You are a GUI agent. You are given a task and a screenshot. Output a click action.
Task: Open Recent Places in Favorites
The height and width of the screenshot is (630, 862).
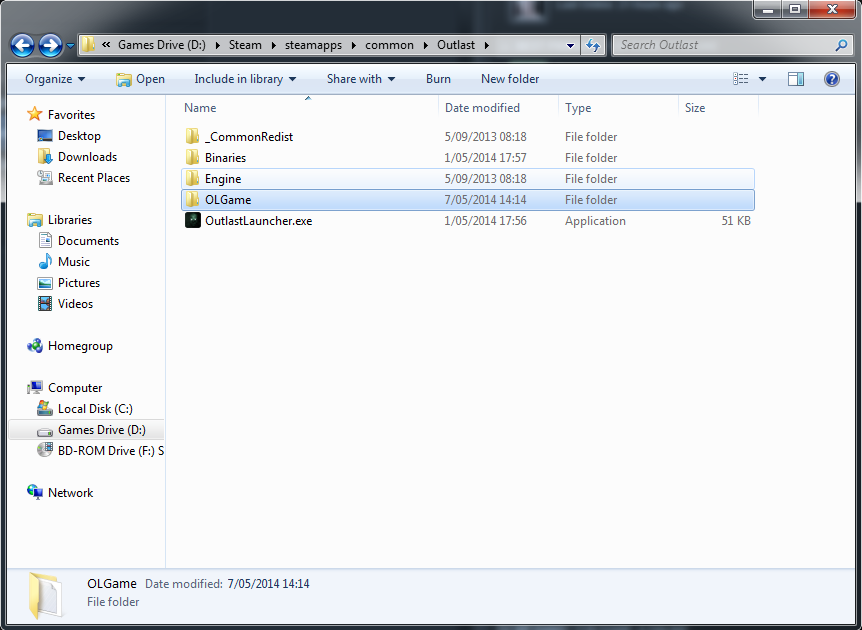[93, 178]
